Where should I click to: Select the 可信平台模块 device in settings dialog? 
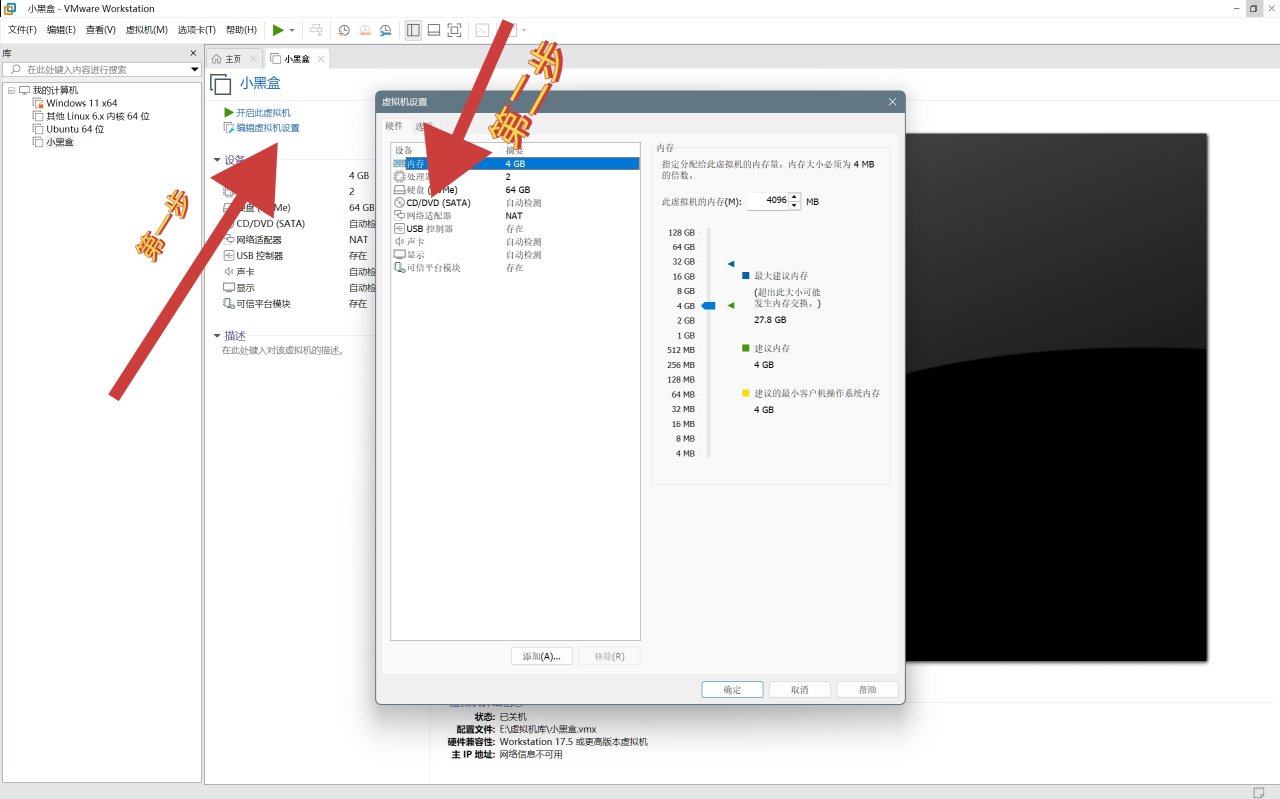tap(433, 267)
